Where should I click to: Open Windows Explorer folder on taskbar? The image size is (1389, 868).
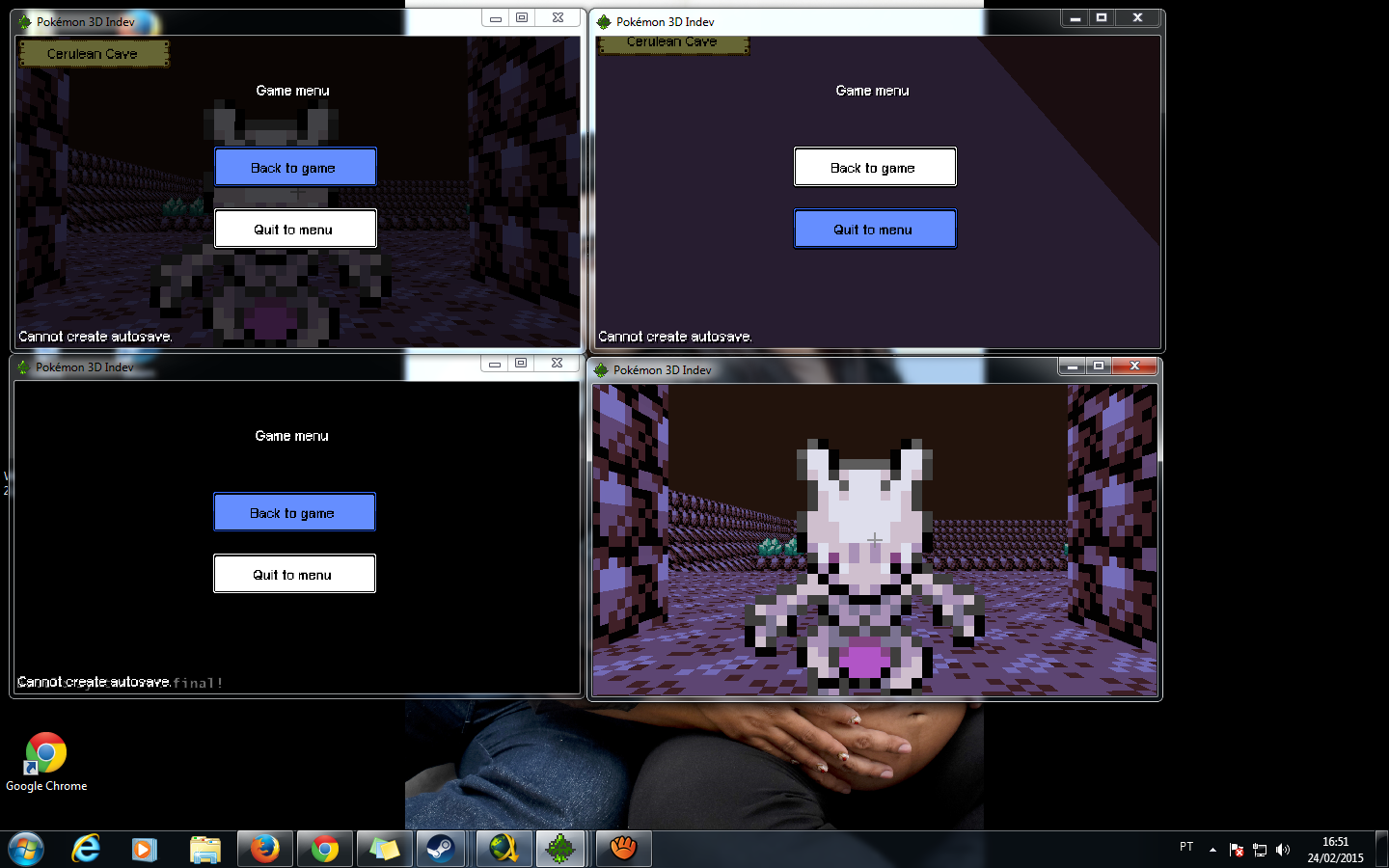click(204, 849)
